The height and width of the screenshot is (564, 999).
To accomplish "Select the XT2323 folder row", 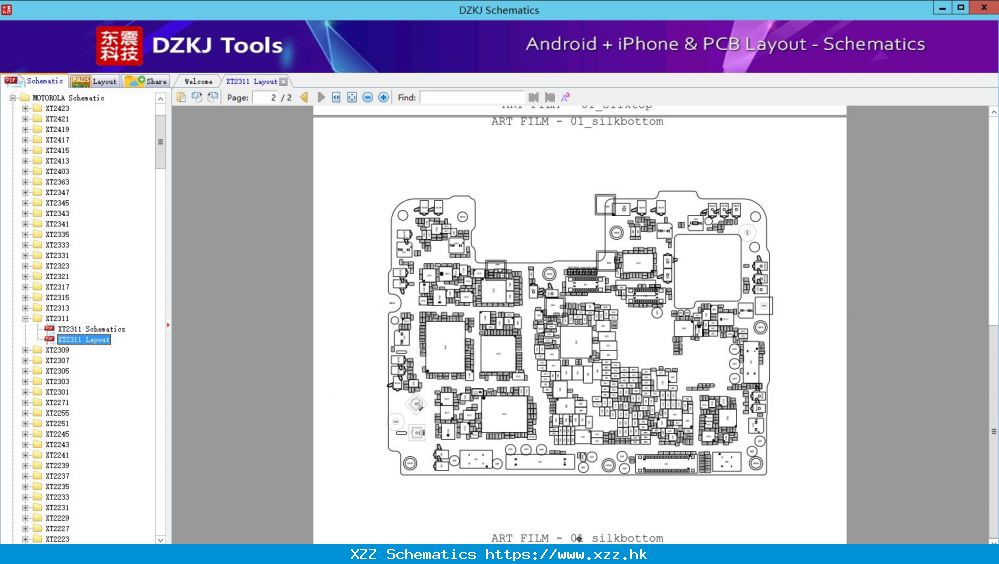I will [57, 266].
